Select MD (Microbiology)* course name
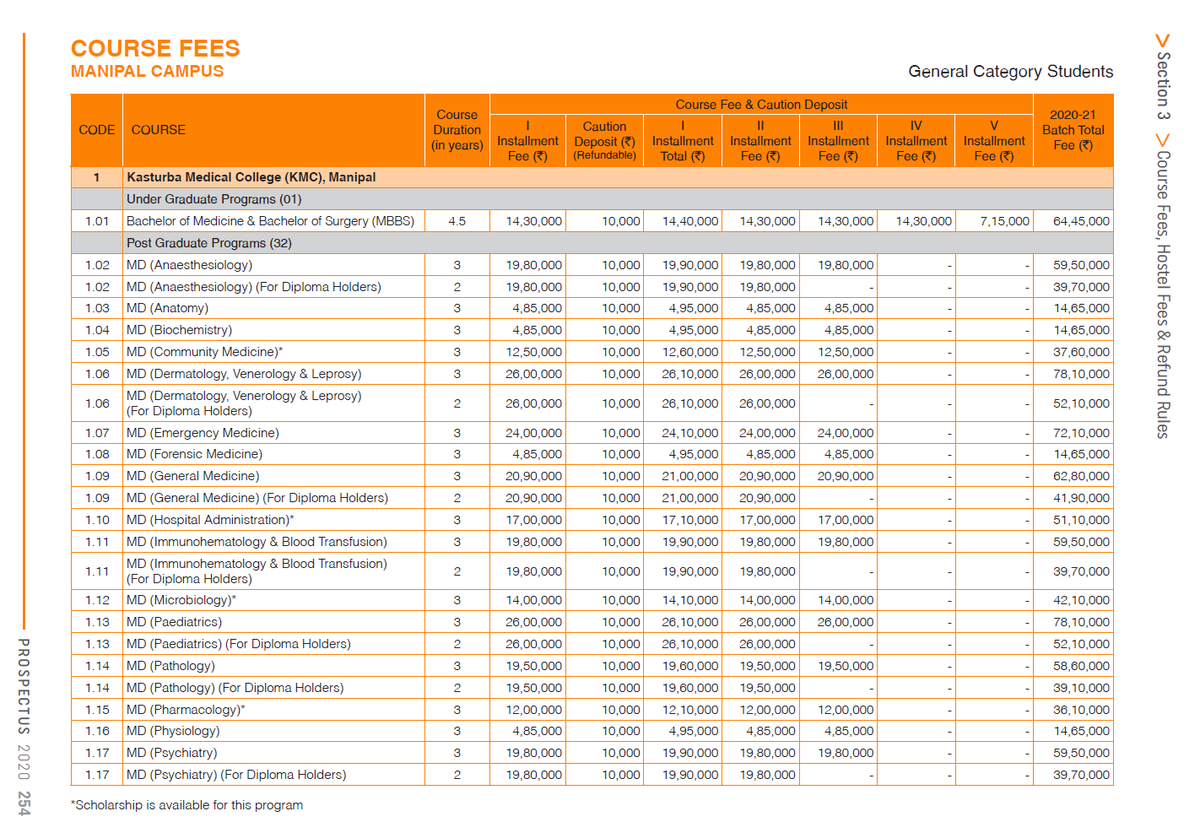The width and height of the screenshot is (1200, 833). click(x=181, y=600)
